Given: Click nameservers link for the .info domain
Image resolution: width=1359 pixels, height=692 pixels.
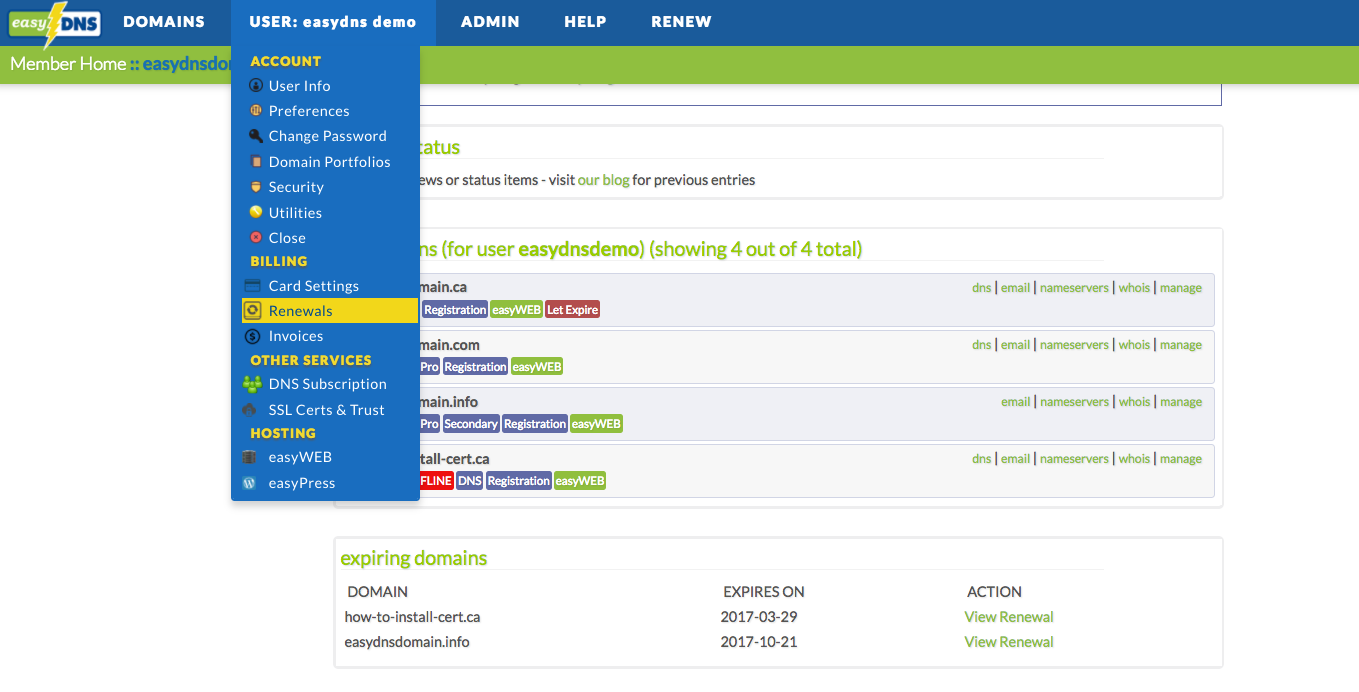Looking at the screenshot, I should coord(1074,401).
